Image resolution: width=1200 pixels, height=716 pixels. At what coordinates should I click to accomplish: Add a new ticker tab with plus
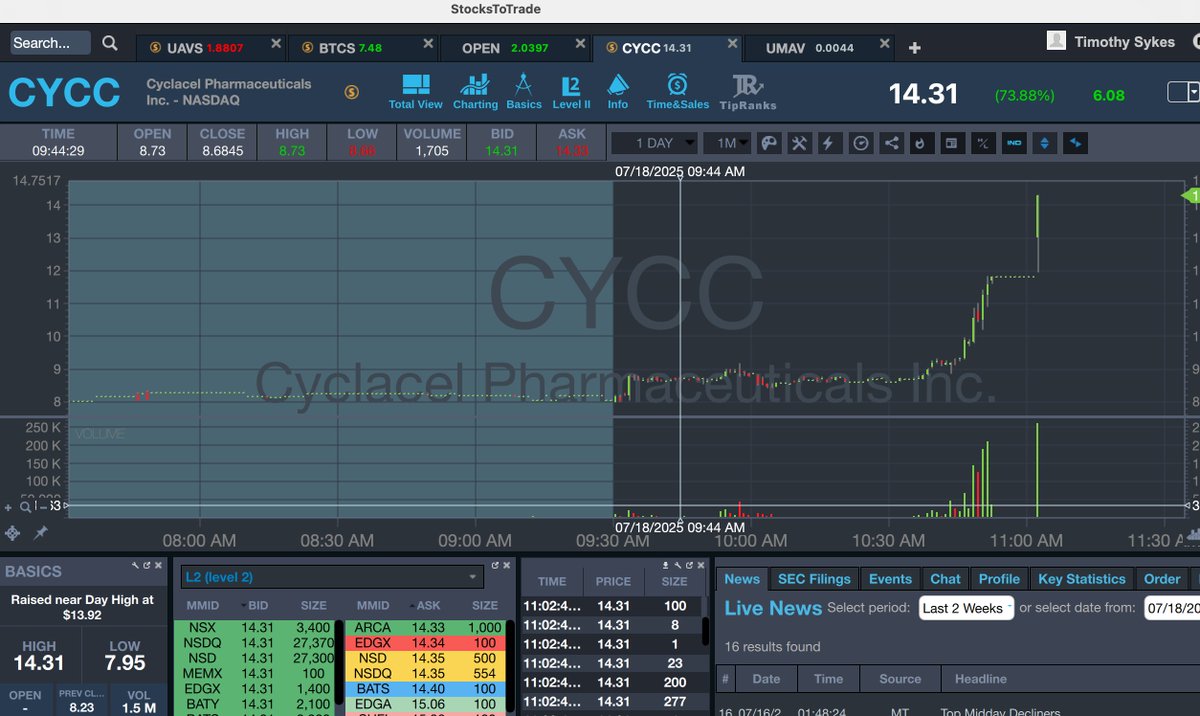[x=914, y=47]
